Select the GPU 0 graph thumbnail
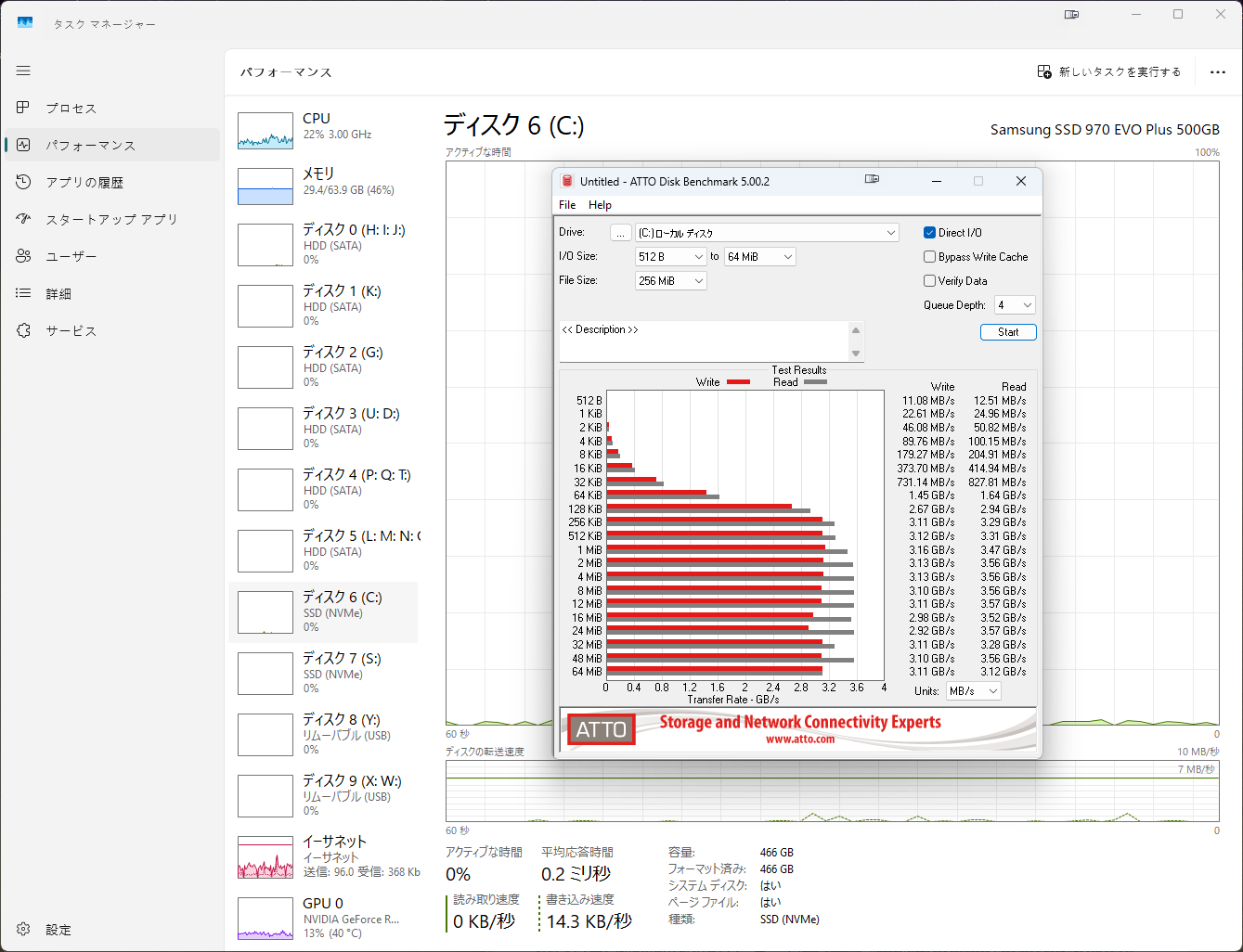The height and width of the screenshot is (952, 1243). pos(265,919)
